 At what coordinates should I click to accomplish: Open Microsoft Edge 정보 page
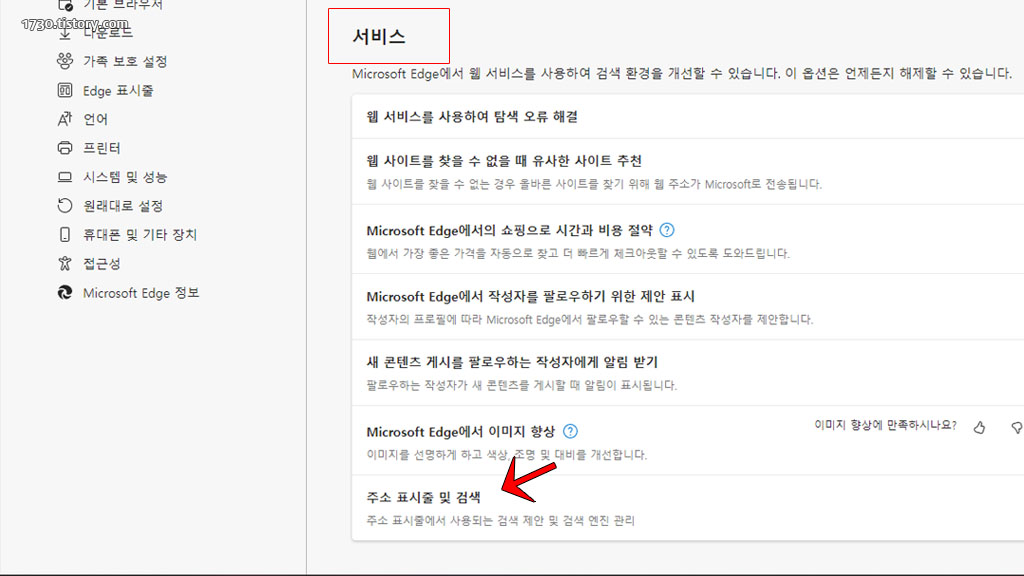(x=141, y=293)
